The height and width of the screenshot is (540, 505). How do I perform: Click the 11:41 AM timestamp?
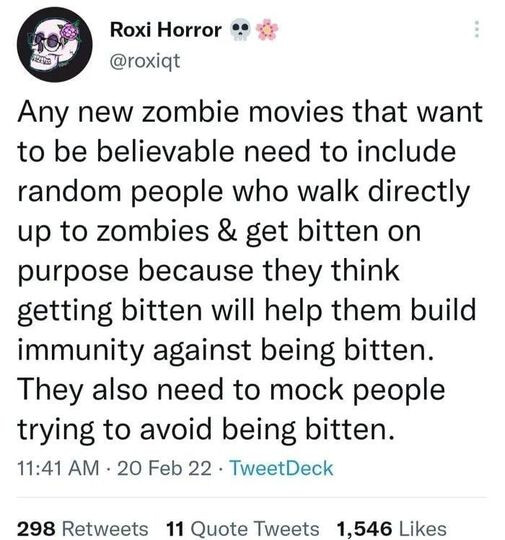tap(58, 468)
